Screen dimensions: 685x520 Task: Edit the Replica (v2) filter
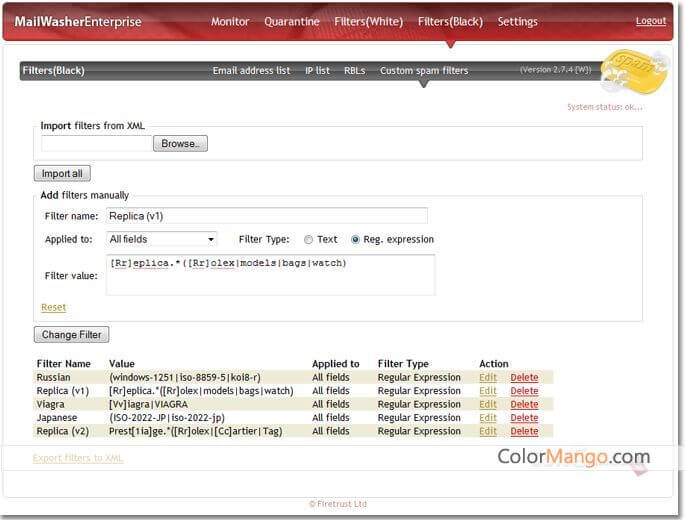click(x=488, y=431)
